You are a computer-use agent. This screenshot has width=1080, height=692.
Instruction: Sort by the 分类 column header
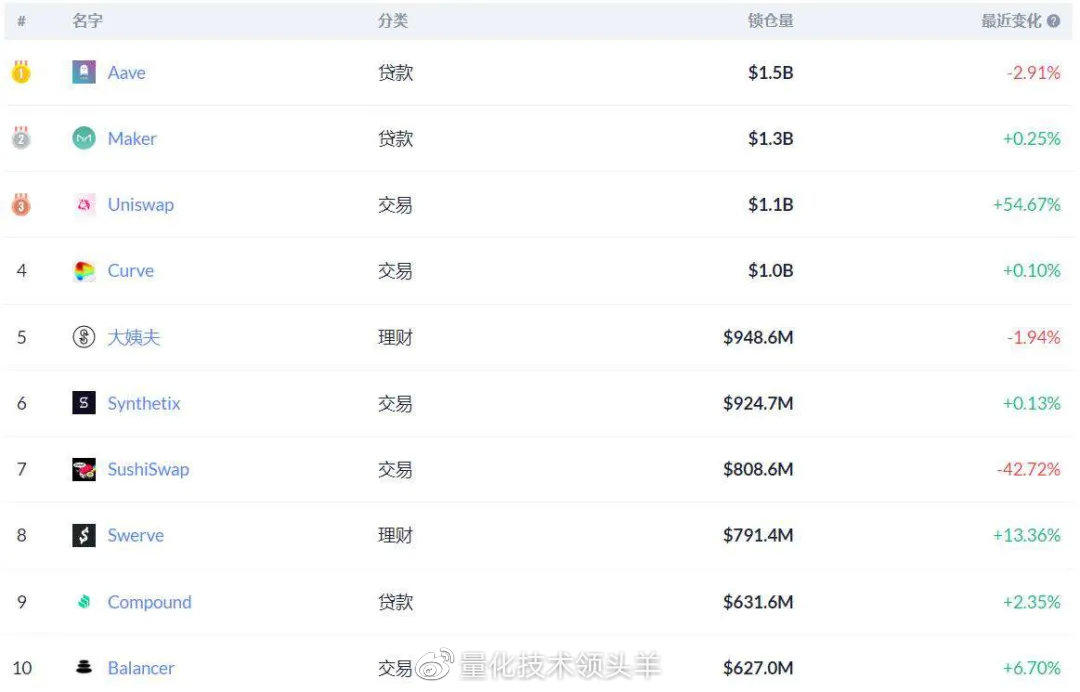point(393,21)
